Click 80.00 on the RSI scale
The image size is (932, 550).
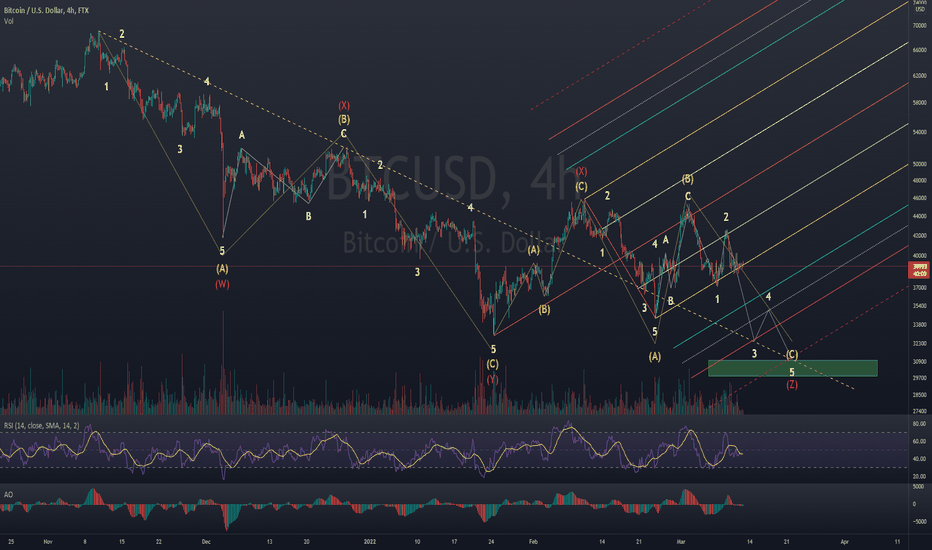(920, 425)
